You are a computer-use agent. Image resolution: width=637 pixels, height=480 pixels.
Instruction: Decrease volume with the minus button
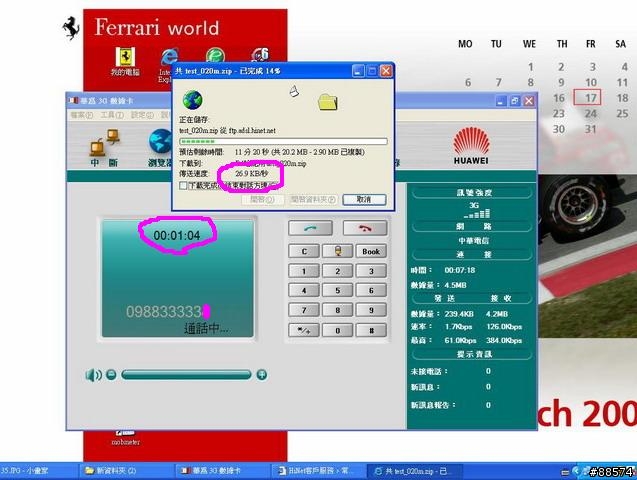point(111,374)
